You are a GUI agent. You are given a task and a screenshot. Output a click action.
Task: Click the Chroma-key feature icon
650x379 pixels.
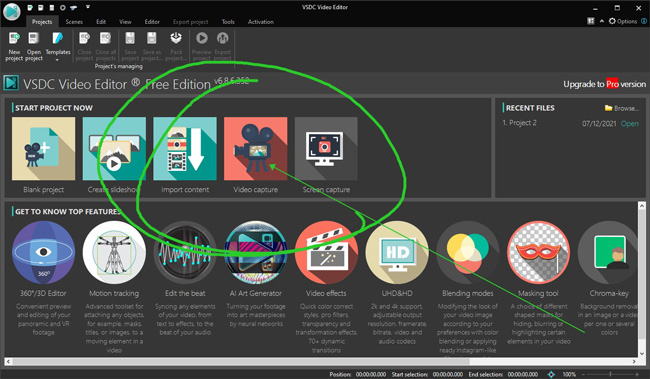coord(608,253)
